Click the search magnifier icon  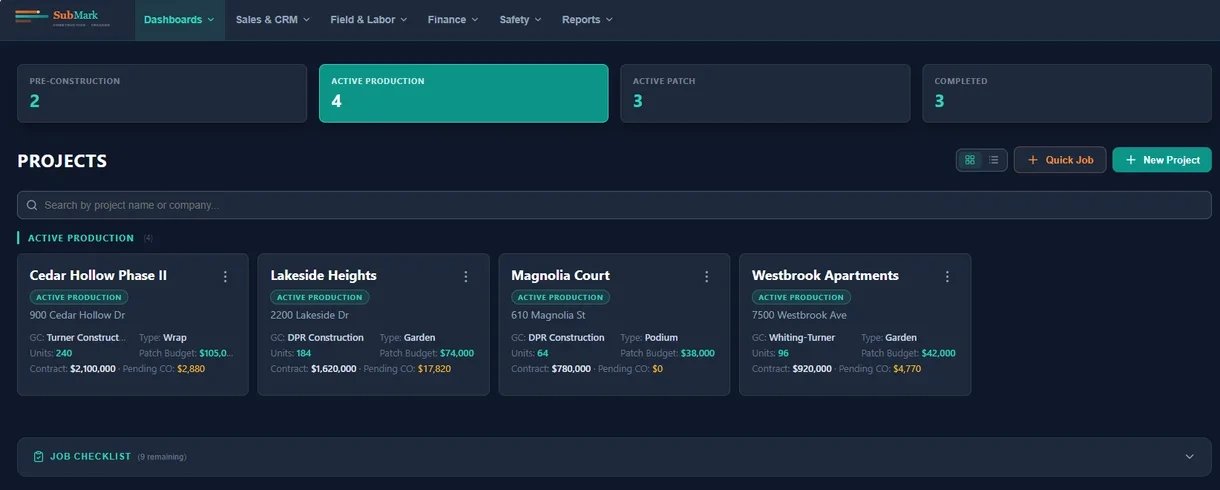[32, 205]
